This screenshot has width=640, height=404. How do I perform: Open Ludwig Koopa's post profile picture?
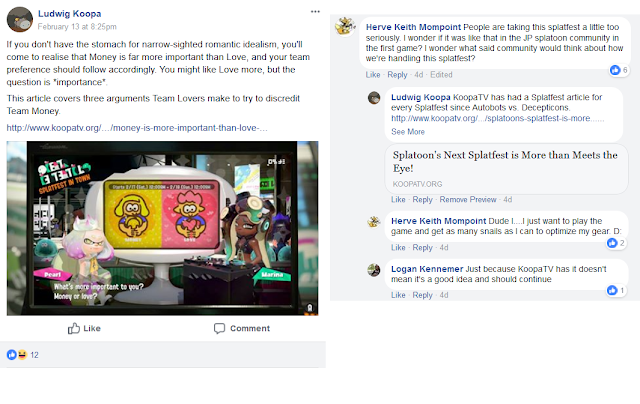tap(20, 19)
